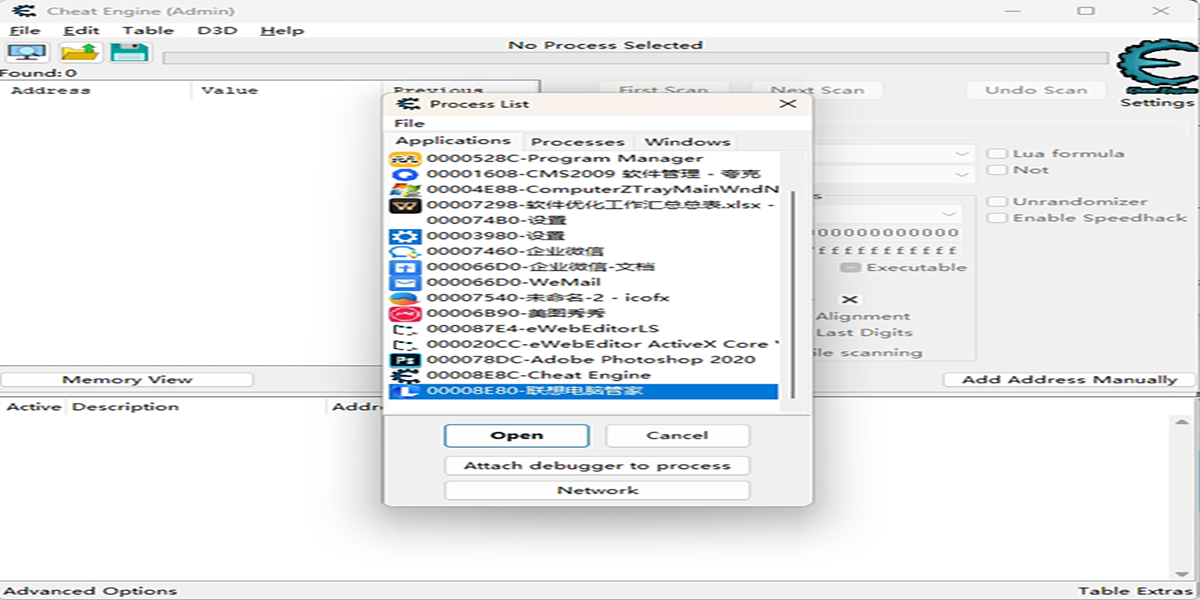Open Memory View

coord(128,380)
